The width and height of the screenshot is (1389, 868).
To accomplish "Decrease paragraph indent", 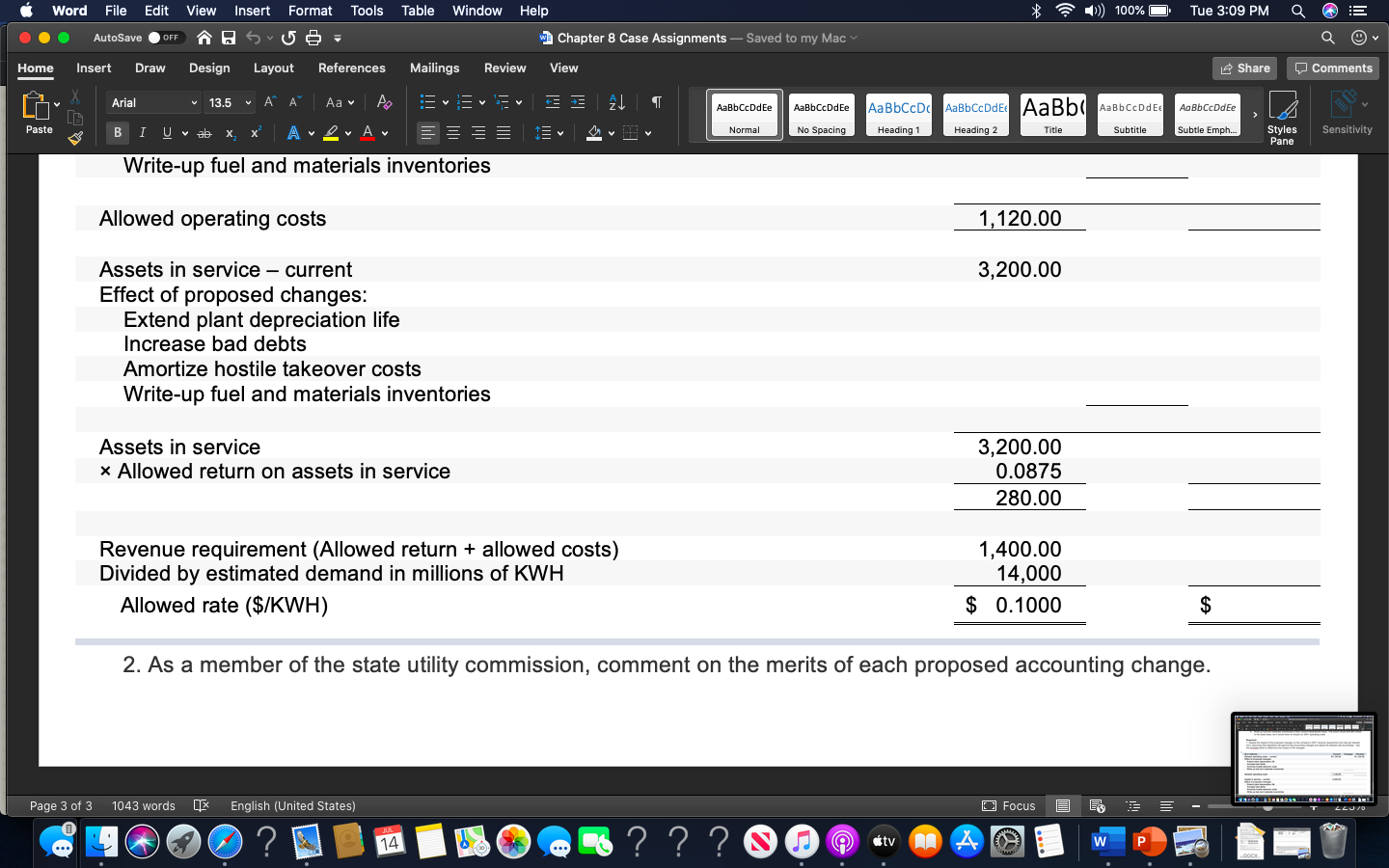I will point(552,102).
